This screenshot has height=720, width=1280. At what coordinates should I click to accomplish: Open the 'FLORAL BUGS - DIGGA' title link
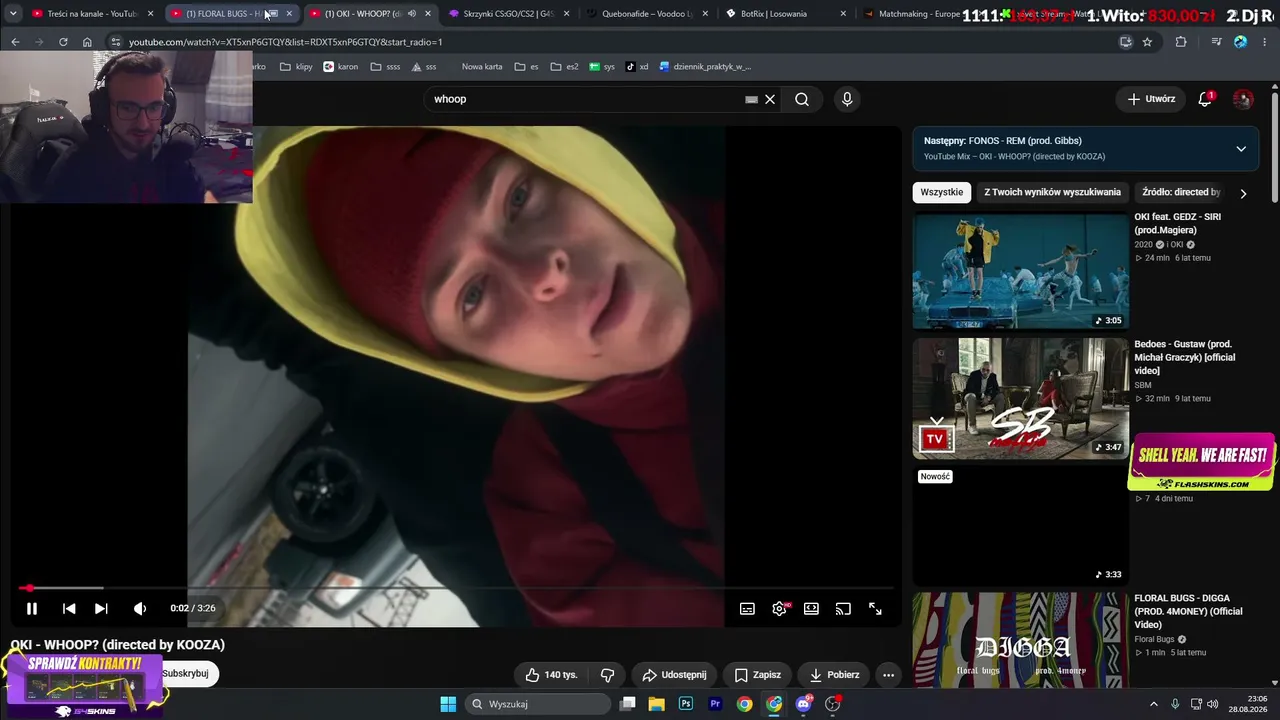click(1188, 611)
